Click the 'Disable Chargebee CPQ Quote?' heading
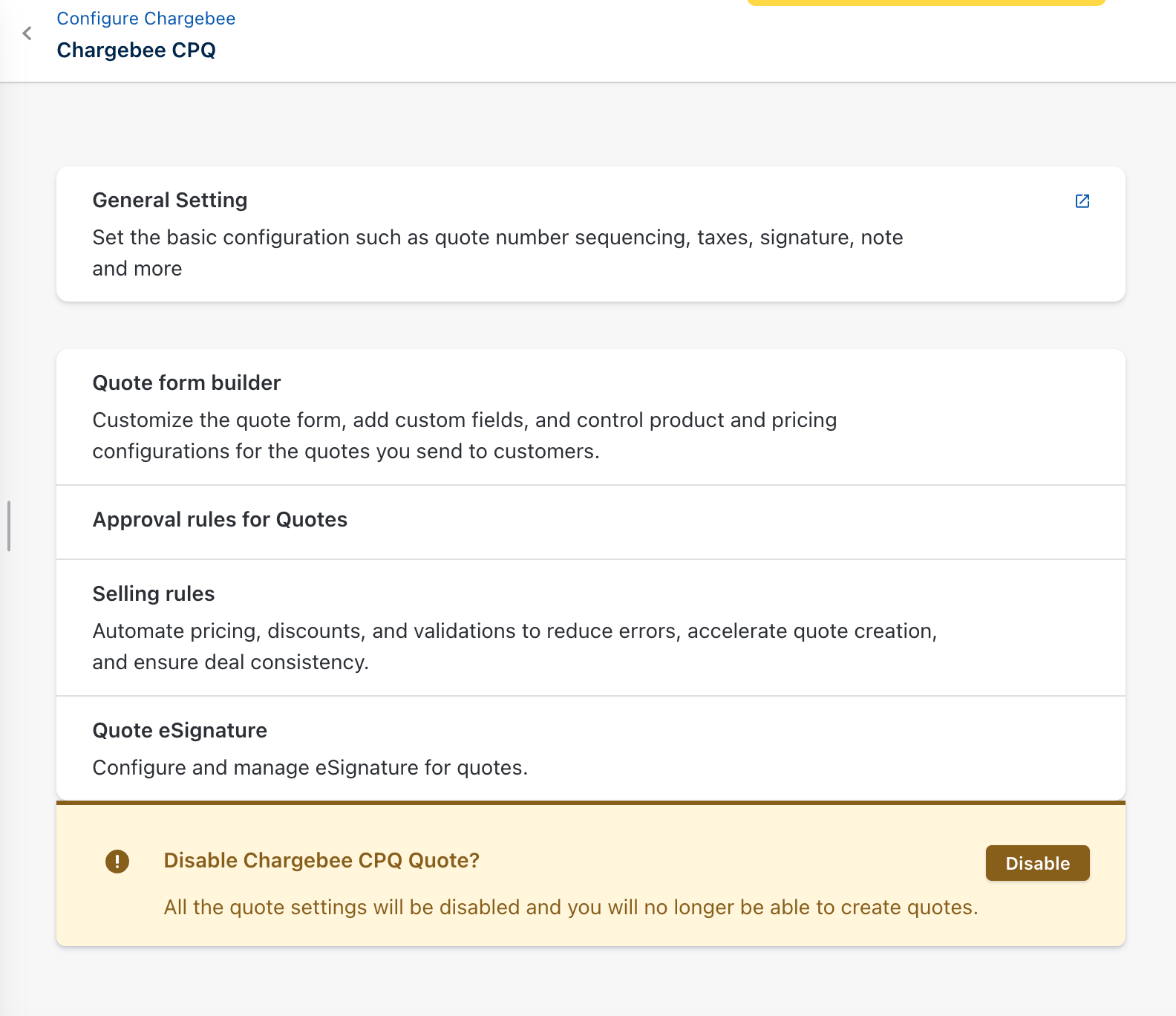The height and width of the screenshot is (1016, 1176). (321, 860)
